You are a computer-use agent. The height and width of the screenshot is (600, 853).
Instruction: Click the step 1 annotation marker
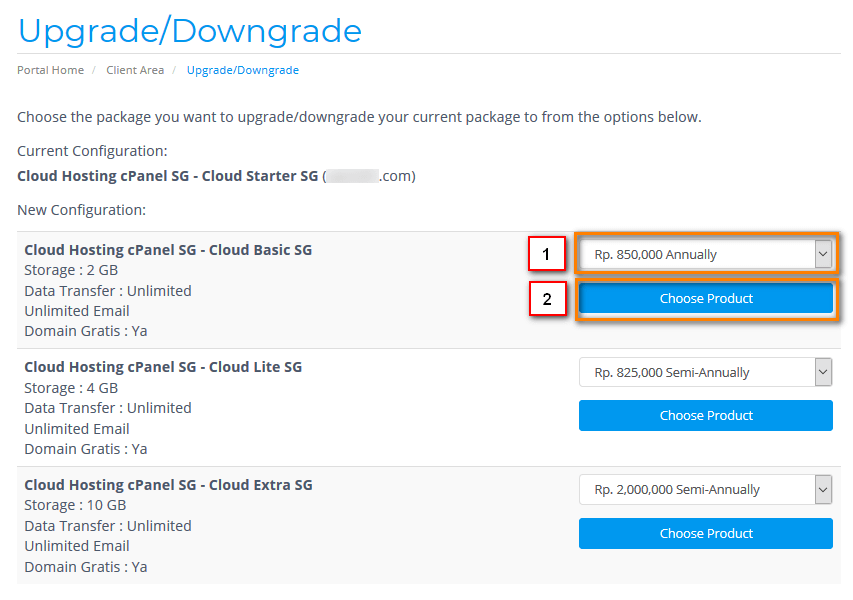point(546,255)
